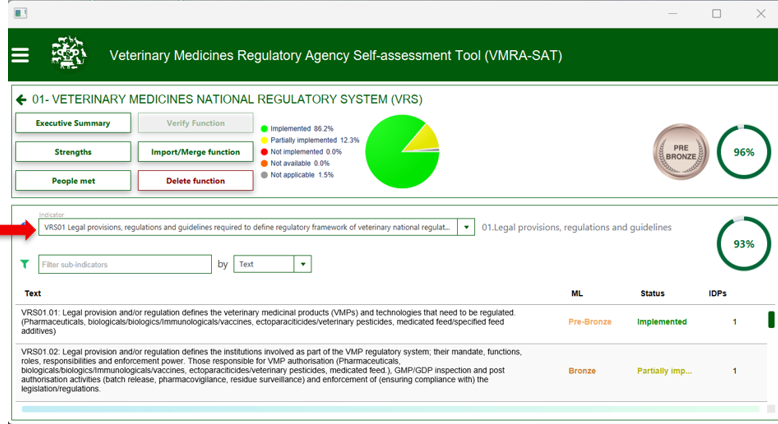Open the People met section
Image resolution: width=778 pixels, height=424 pixels.
(x=73, y=181)
